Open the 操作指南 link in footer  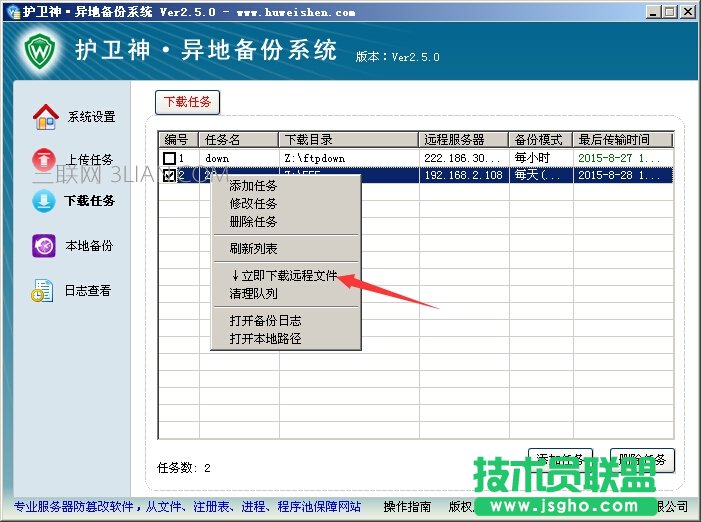[x=408, y=507]
